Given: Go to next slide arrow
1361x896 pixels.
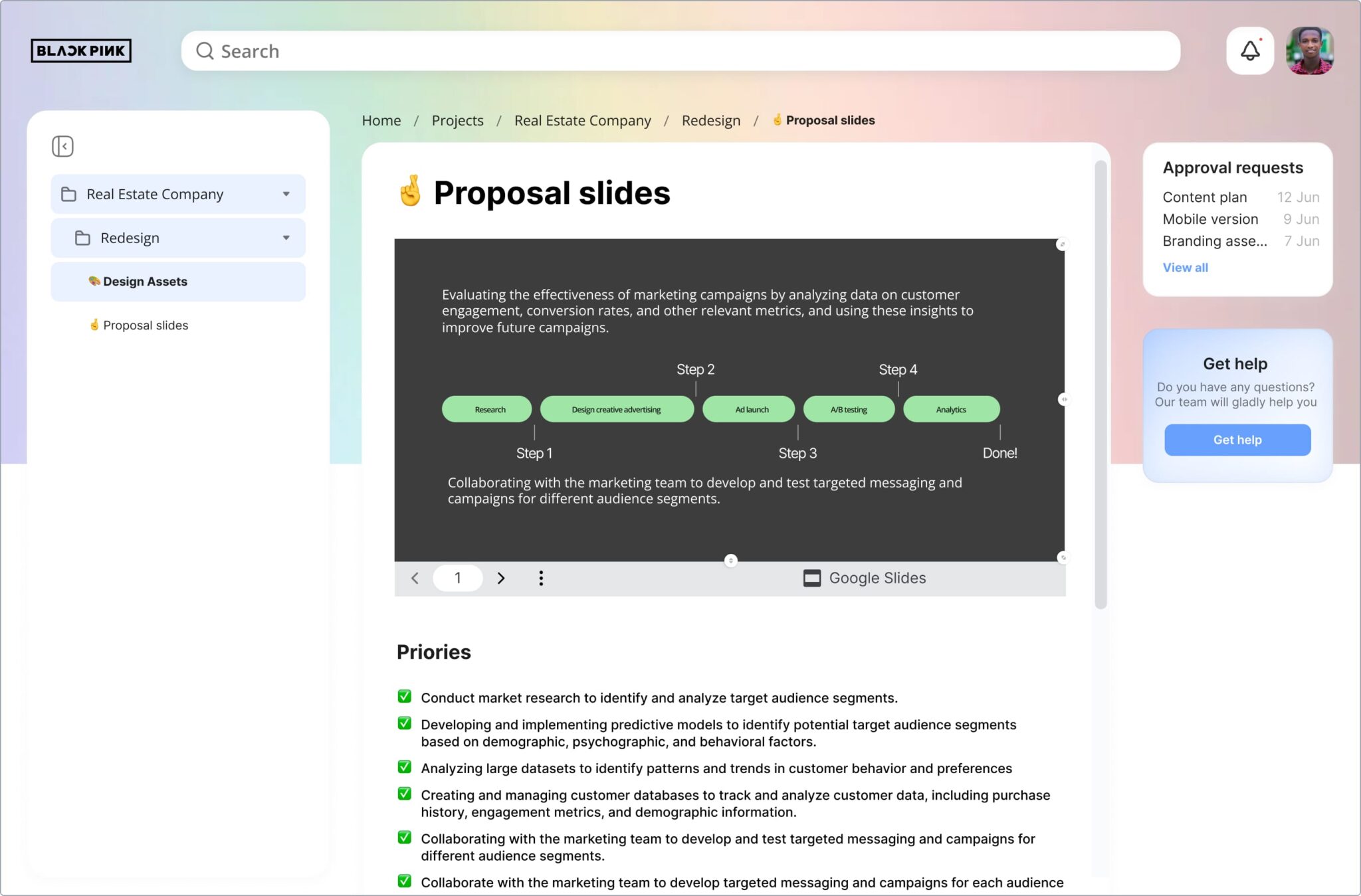Looking at the screenshot, I should pos(501,578).
